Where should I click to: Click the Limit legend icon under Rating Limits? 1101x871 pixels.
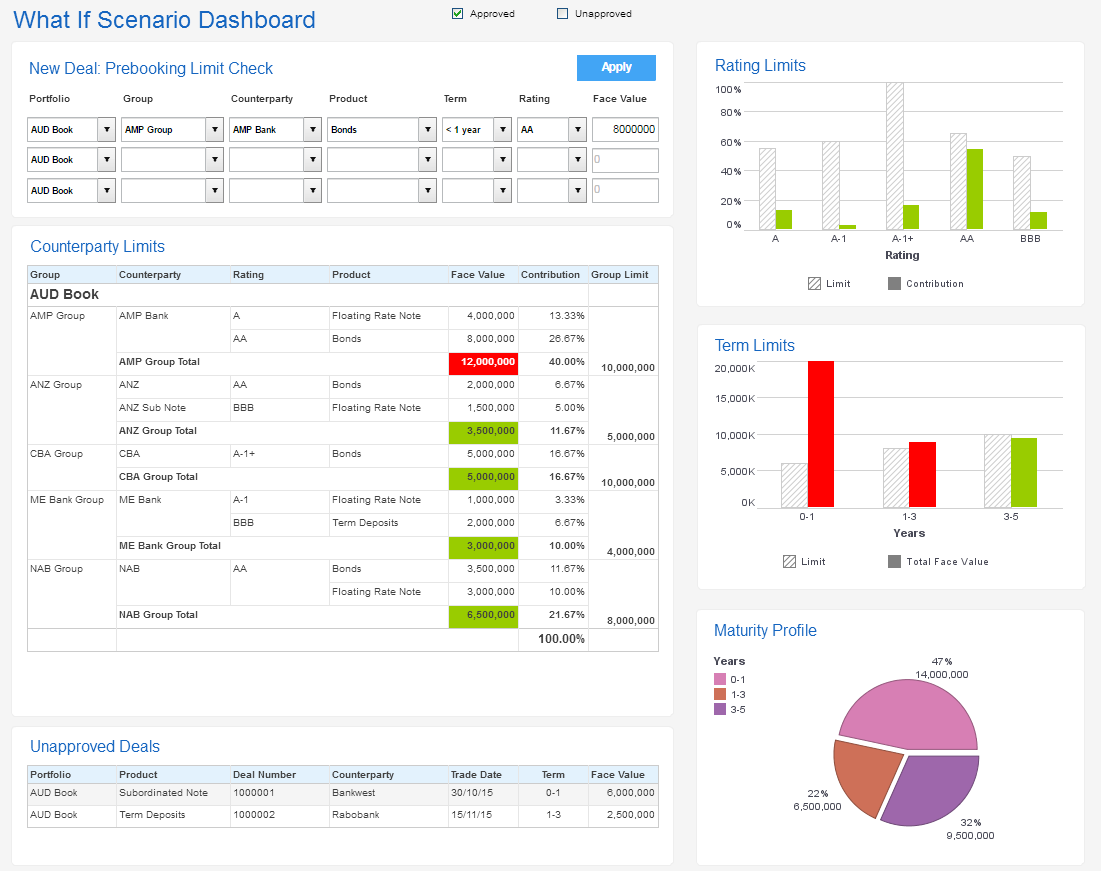coord(814,284)
